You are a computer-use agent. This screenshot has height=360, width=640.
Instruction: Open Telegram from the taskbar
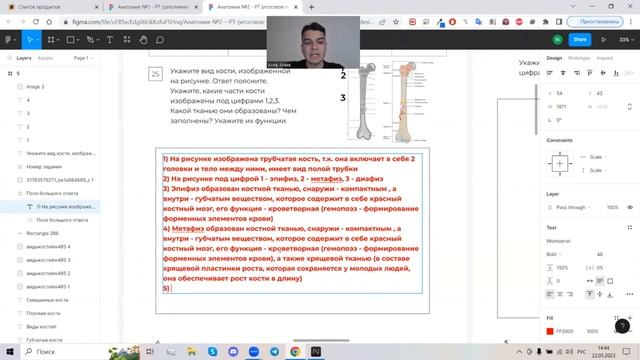click(x=274, y=351)
